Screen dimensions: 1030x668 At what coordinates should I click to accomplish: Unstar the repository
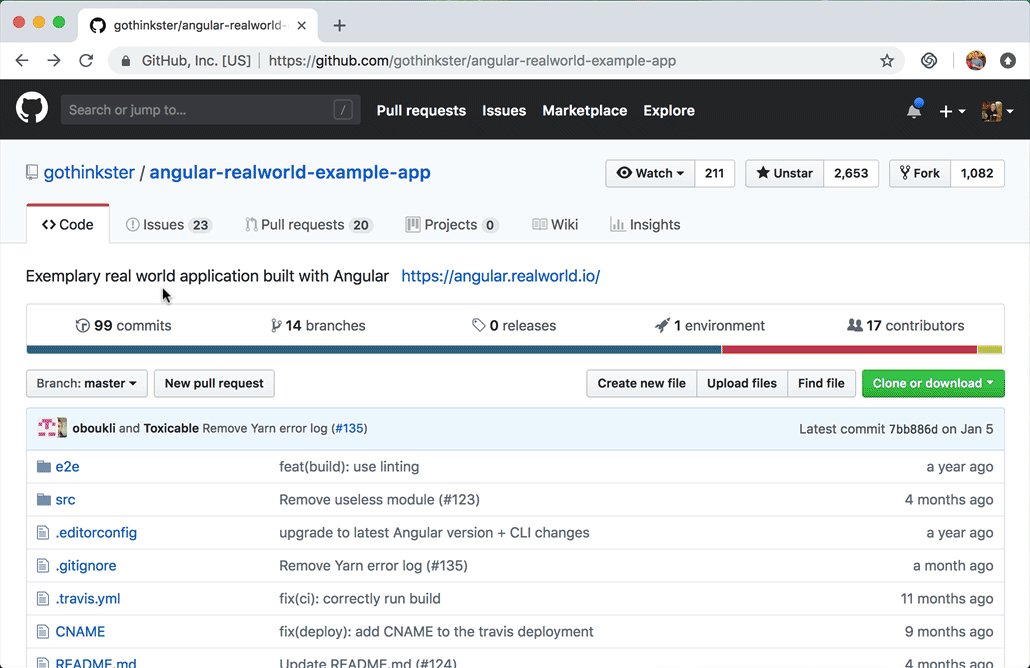[783, 173]
